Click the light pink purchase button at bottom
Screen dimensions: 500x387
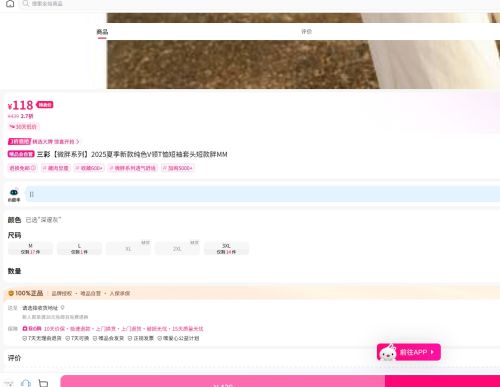[x=223, y=381]
